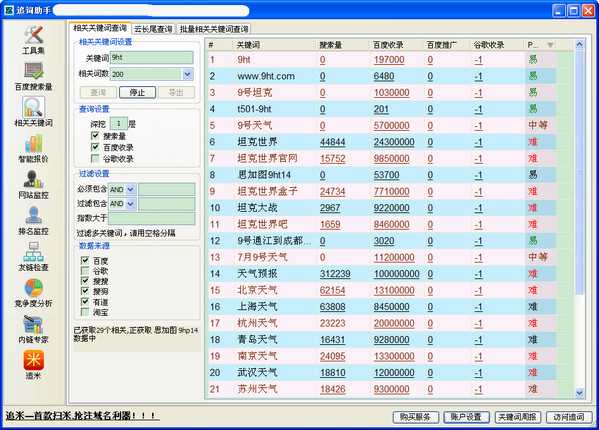Expand the 相关词数 dropdown
599x430 pixels.
(188, 74)
